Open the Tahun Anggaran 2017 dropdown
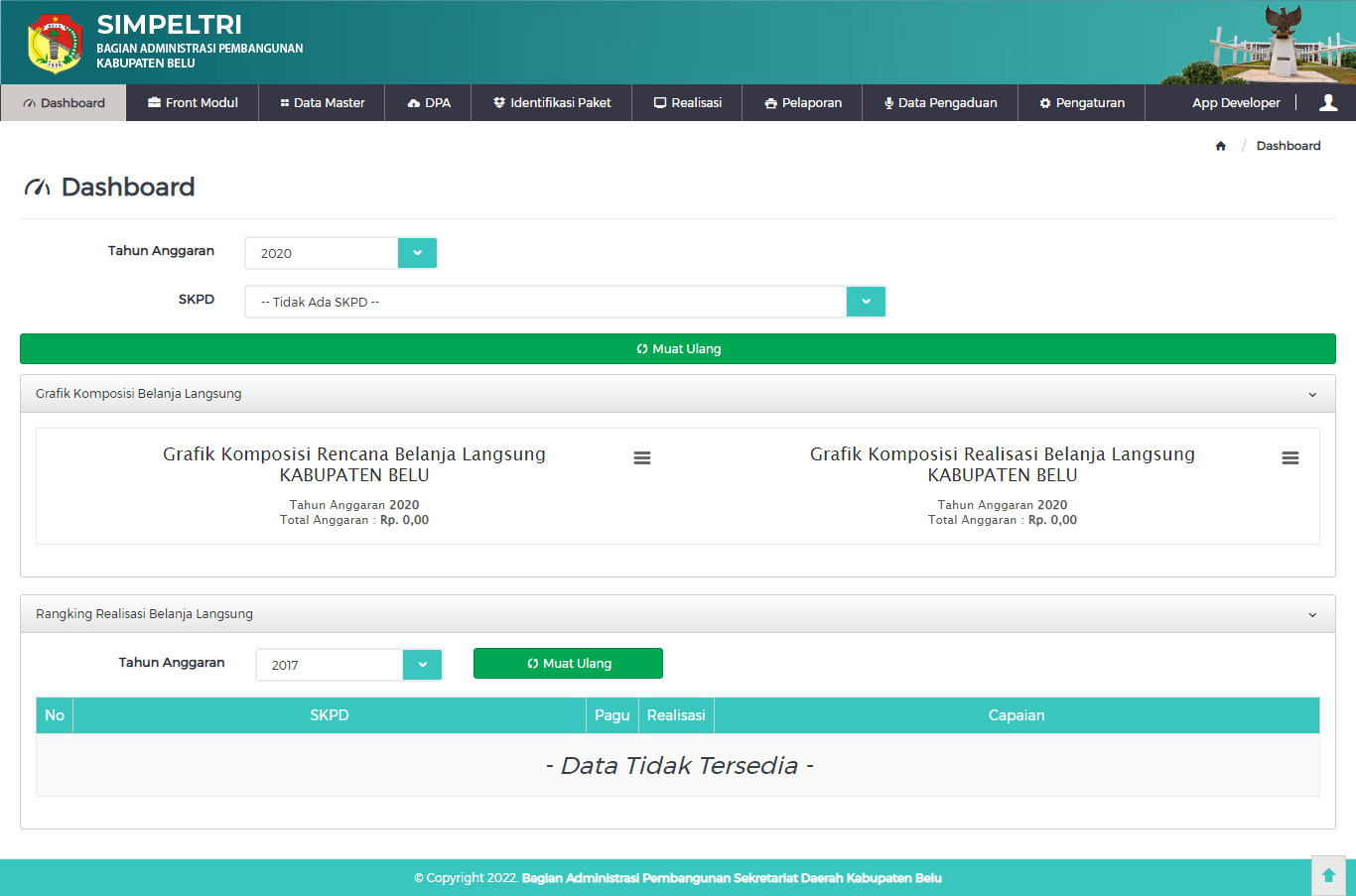 coord(348,665)
